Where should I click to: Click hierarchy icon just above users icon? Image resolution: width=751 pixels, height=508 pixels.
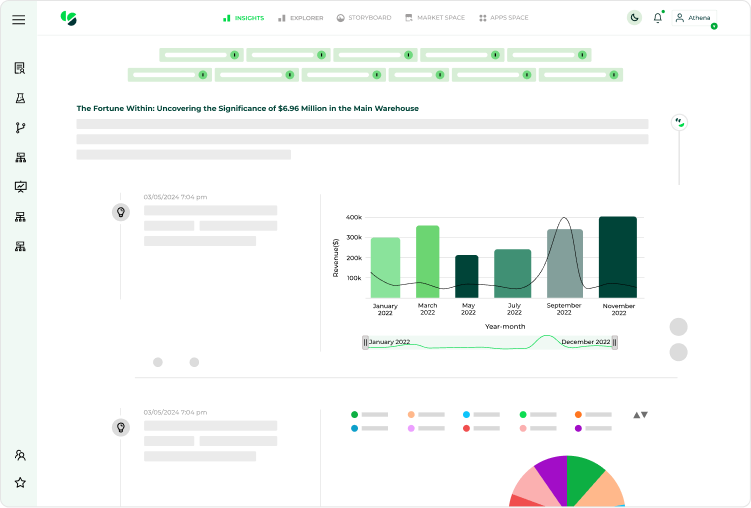(x=20, y=246)
